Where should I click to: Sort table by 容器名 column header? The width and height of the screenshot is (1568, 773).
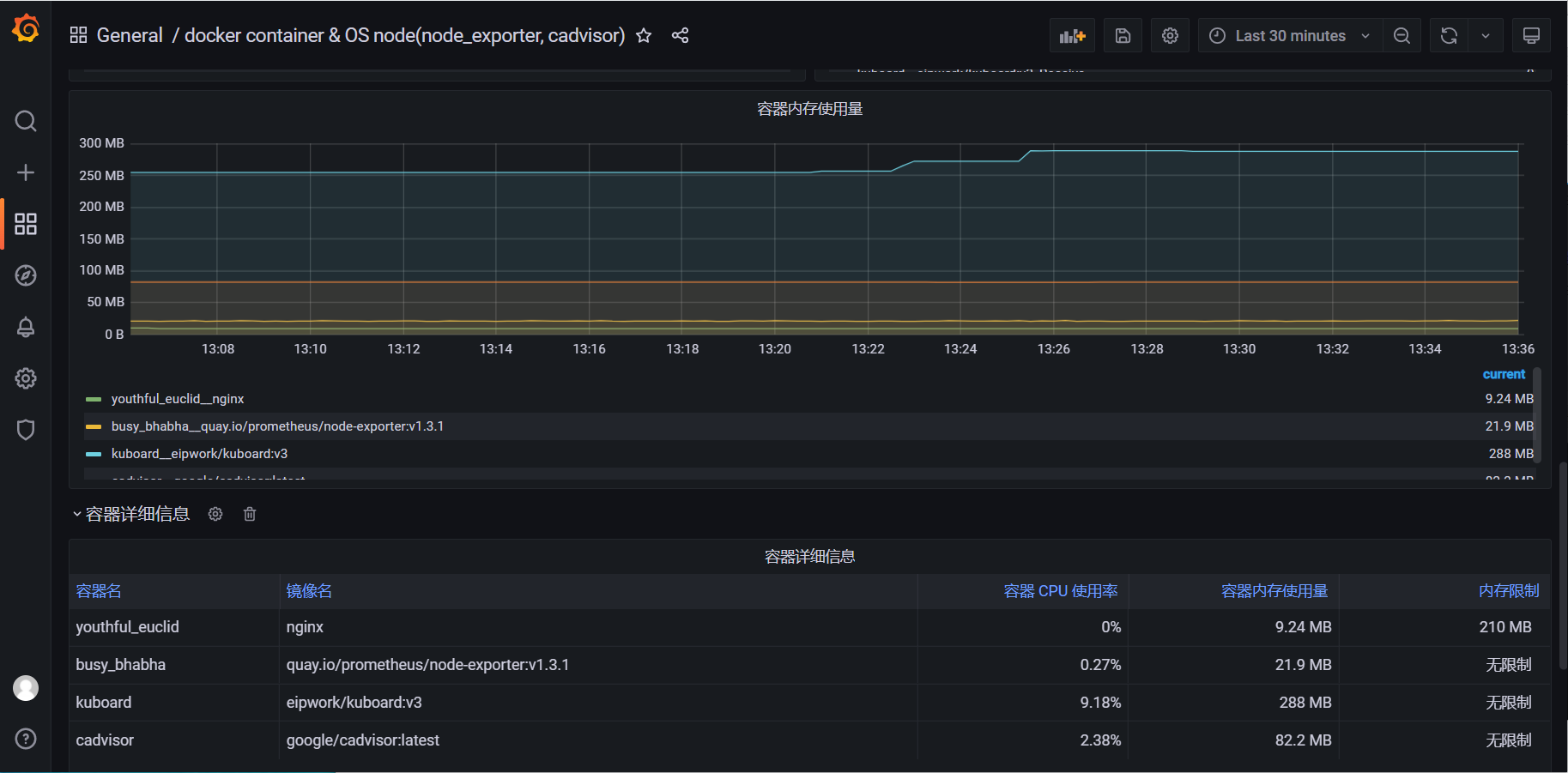(x=99, y=591)
